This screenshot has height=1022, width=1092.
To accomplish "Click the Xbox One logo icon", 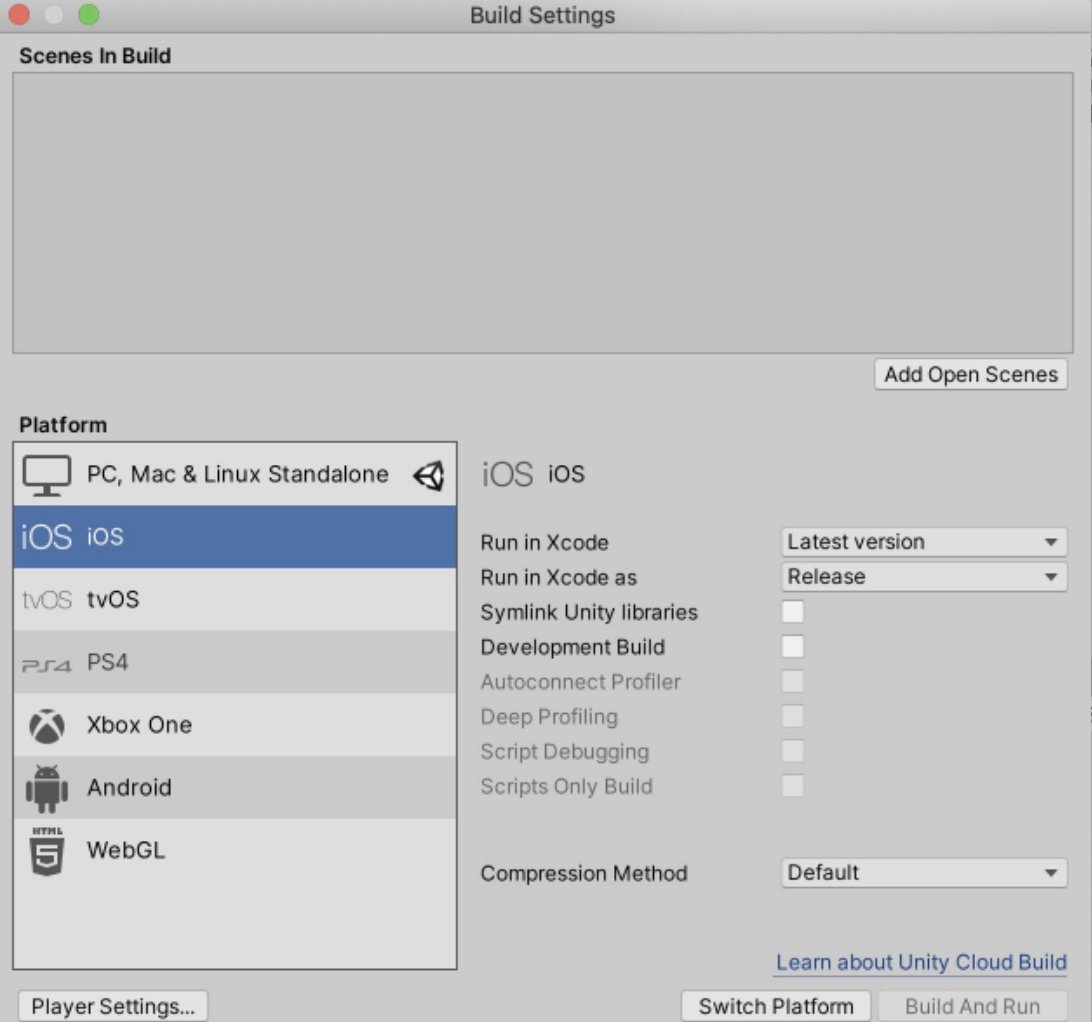I will click(47, 726).
